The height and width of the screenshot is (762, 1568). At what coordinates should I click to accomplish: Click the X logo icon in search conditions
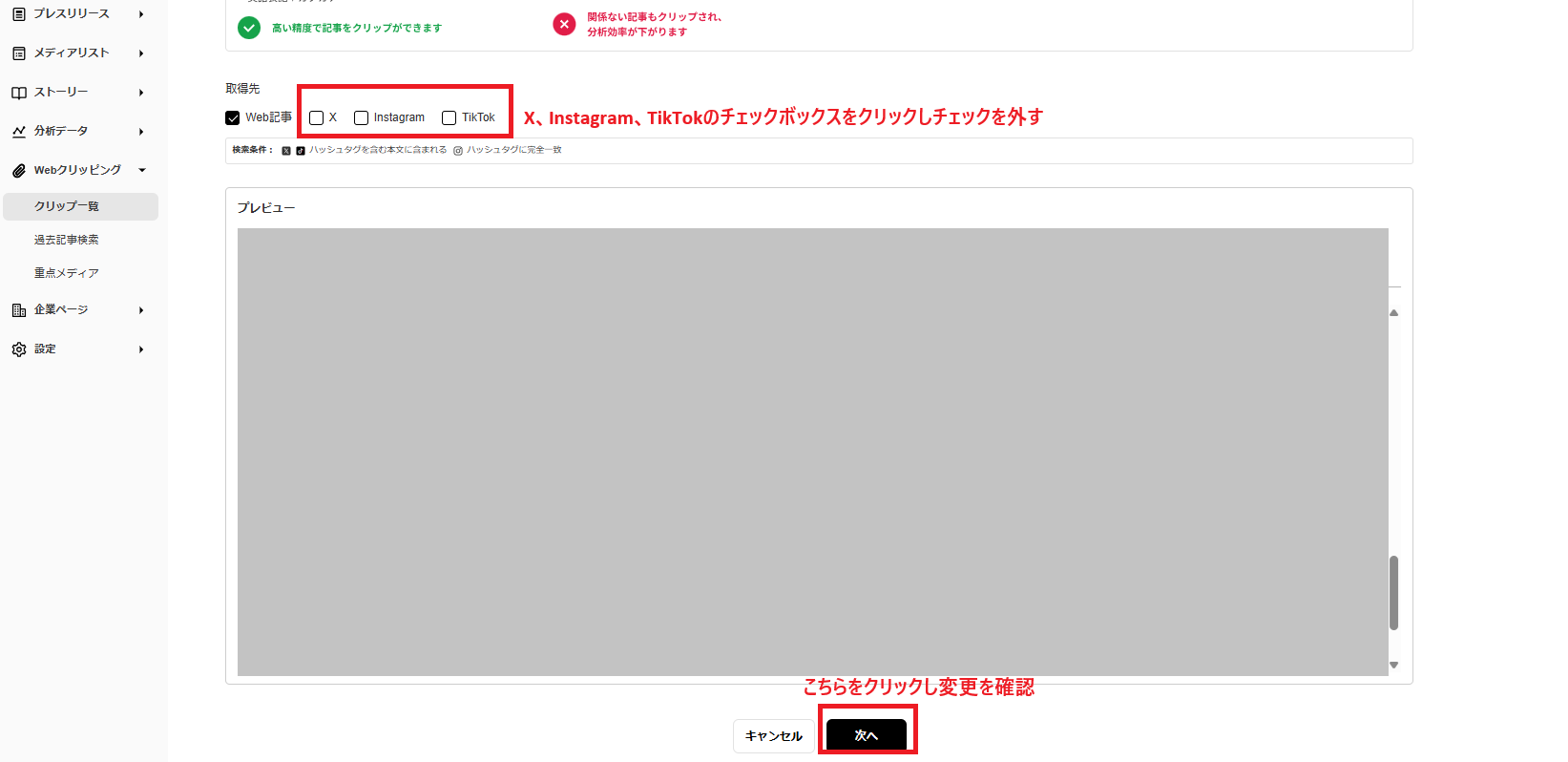pos(286,151)
